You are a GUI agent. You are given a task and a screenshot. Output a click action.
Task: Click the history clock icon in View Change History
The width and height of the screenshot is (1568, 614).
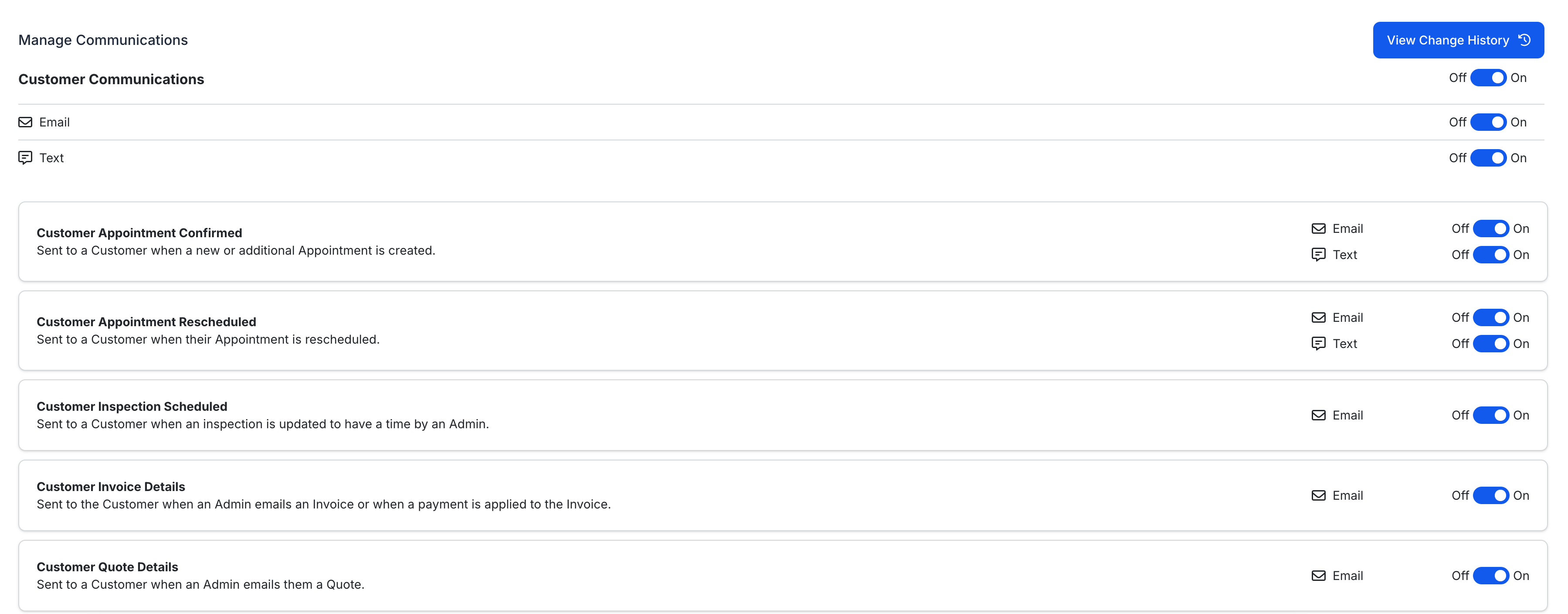(1524, 40)
